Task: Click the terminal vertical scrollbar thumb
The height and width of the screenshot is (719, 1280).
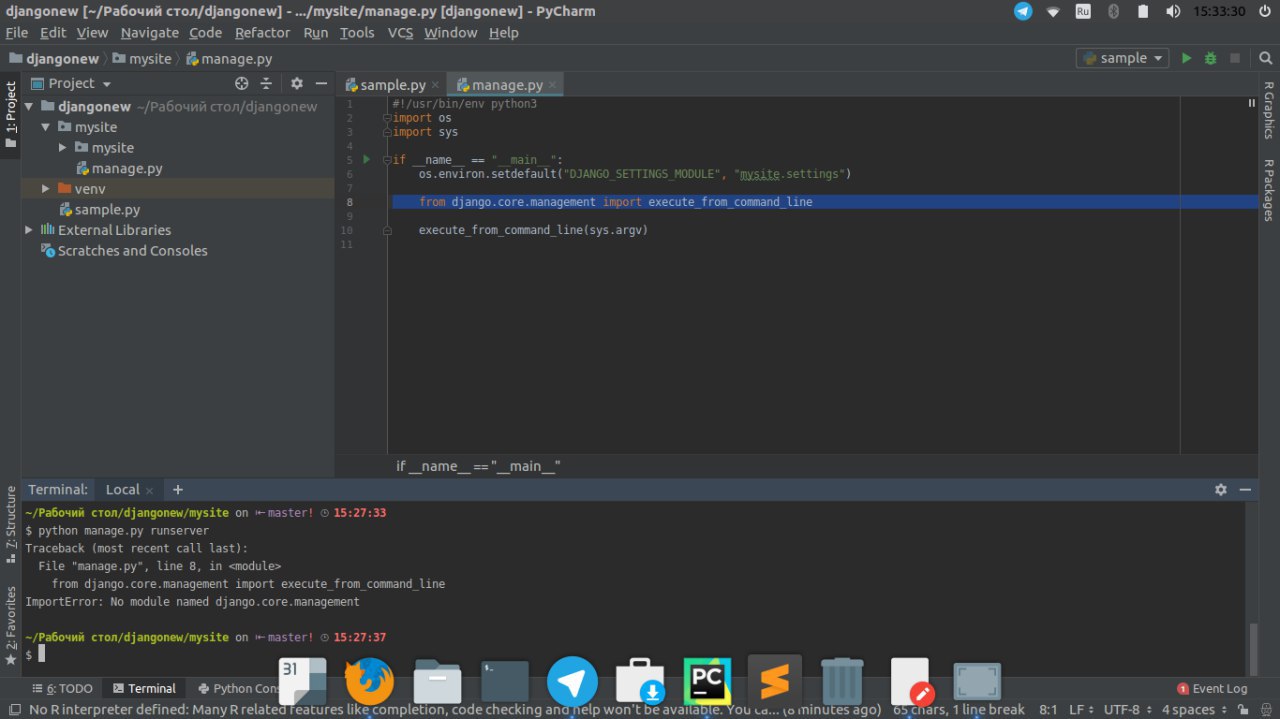Action: (x=1253, y=649)
